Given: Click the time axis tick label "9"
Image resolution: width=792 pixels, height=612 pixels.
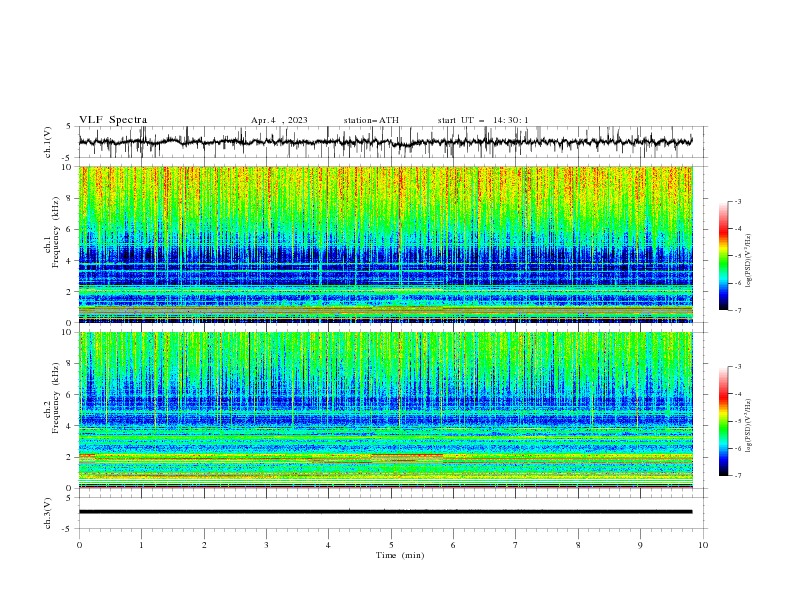Looking at the screenshot, I should point(640,545).
